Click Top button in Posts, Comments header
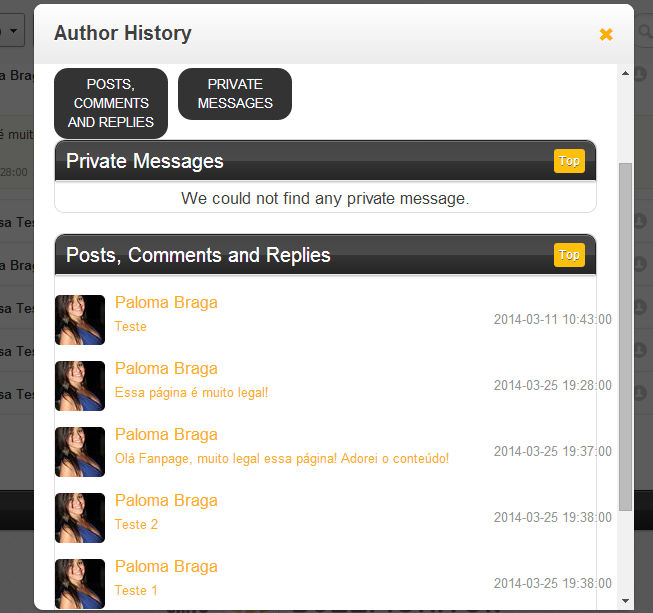653x613 pixels. point(569,255)
